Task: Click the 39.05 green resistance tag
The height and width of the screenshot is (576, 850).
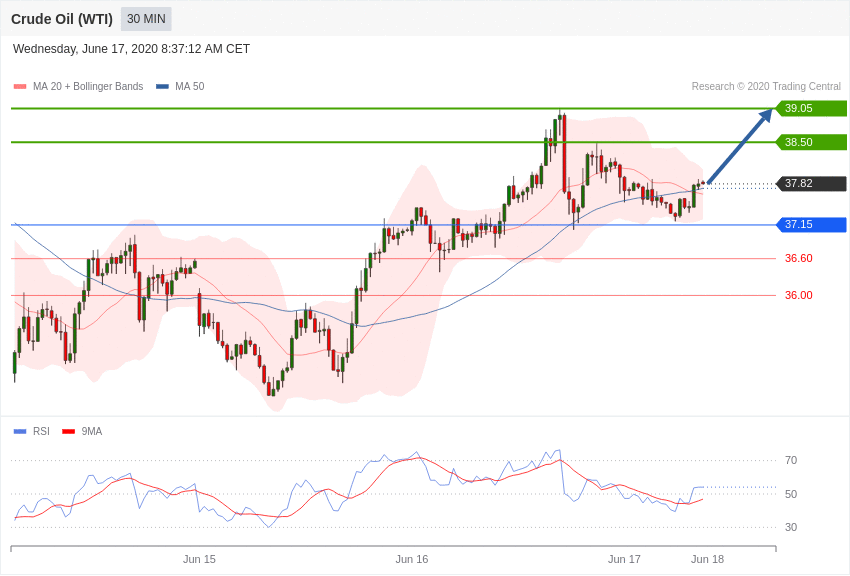Action: [x=811, y=108]
